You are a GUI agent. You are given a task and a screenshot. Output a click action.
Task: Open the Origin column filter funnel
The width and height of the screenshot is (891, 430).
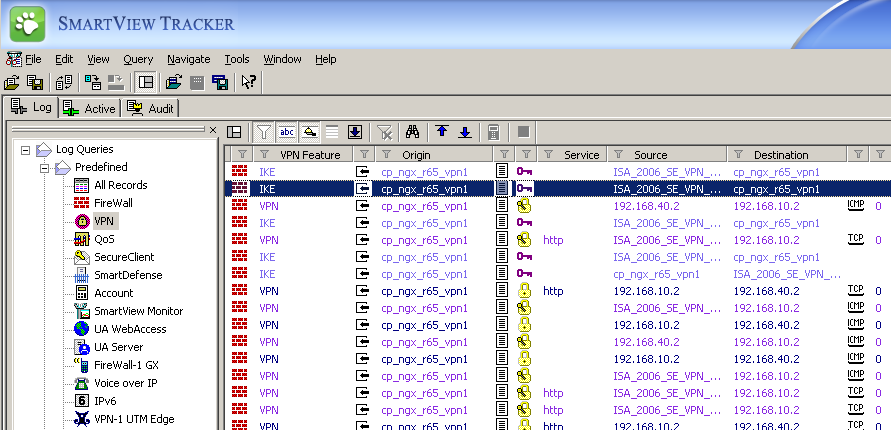tap(386, 155)
